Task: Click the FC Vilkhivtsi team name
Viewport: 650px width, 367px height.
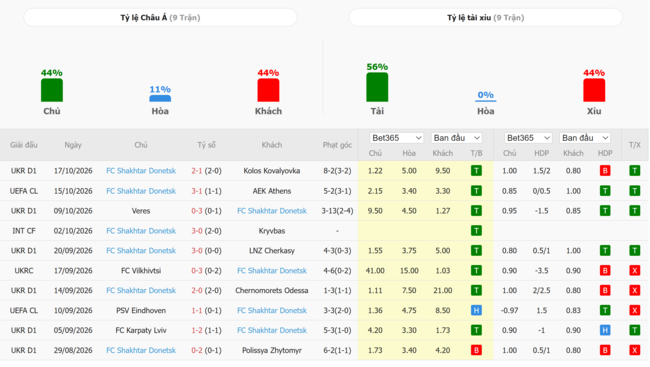Action: pos(141,270)
